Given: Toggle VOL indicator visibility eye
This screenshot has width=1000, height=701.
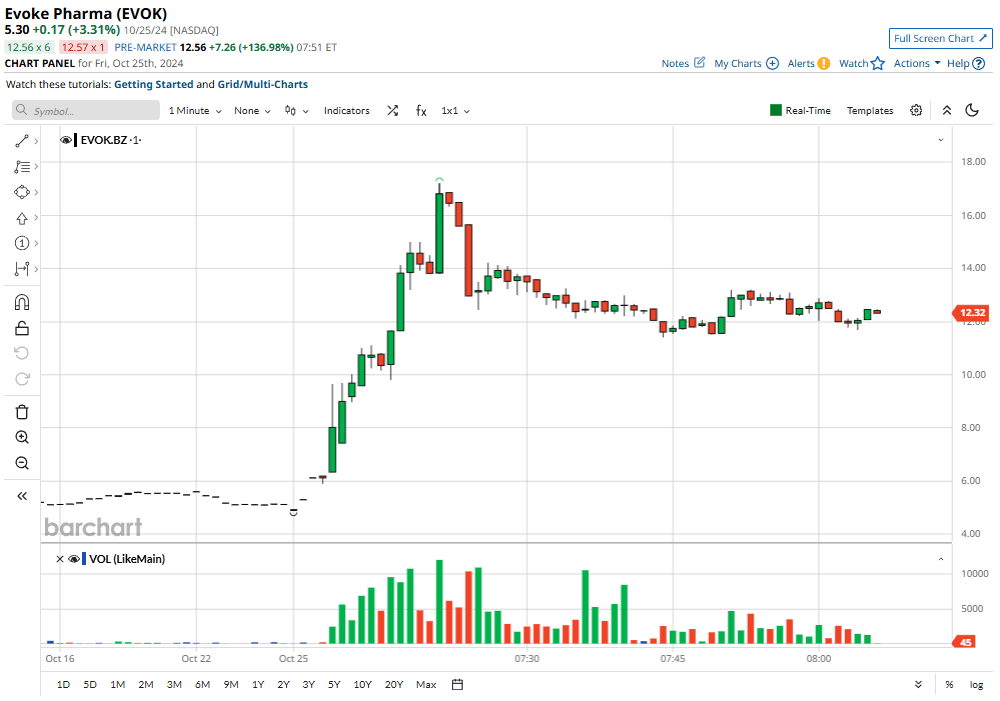Looking at the screenshot, I should pyautogui.click(x=74, y=559).
